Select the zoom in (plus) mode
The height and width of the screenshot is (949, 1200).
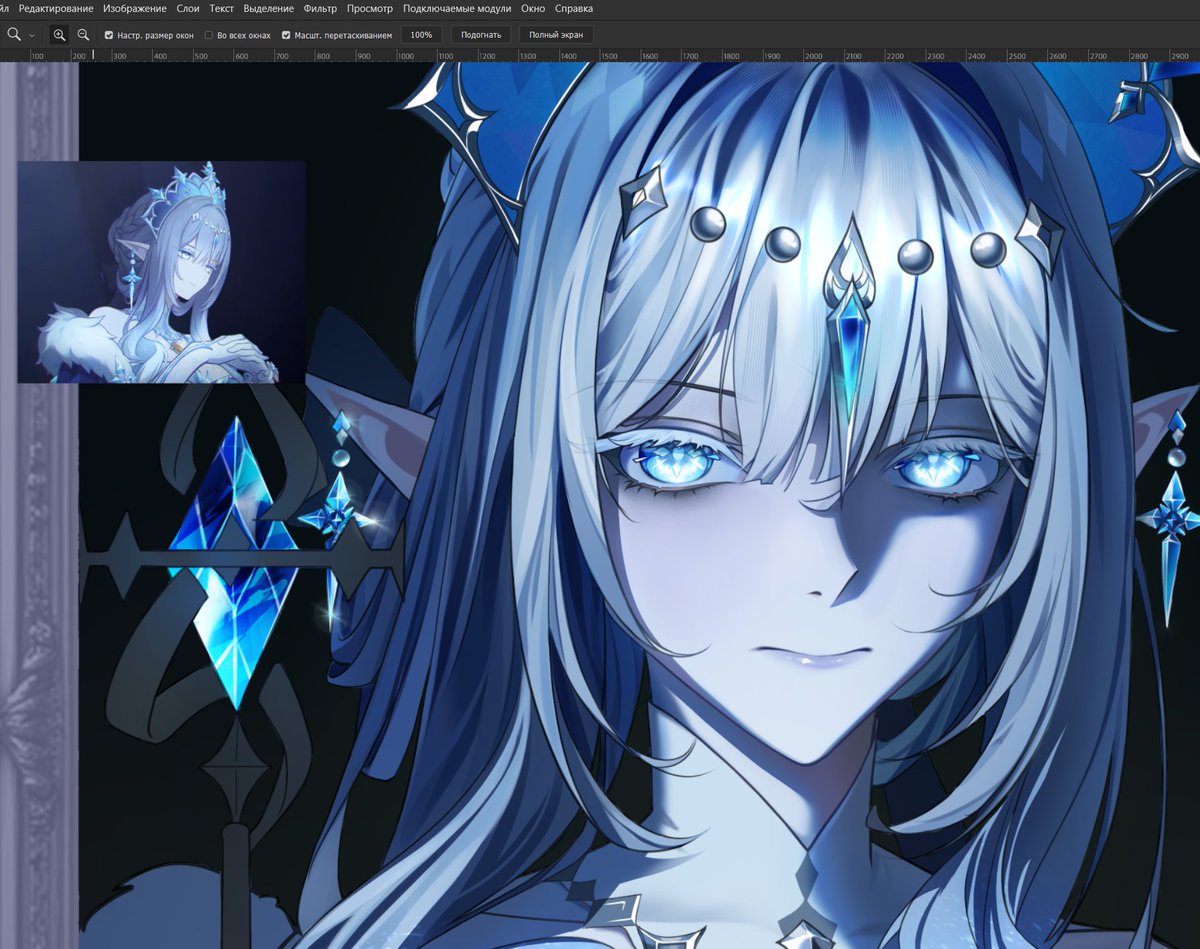(x=59, y=34)
